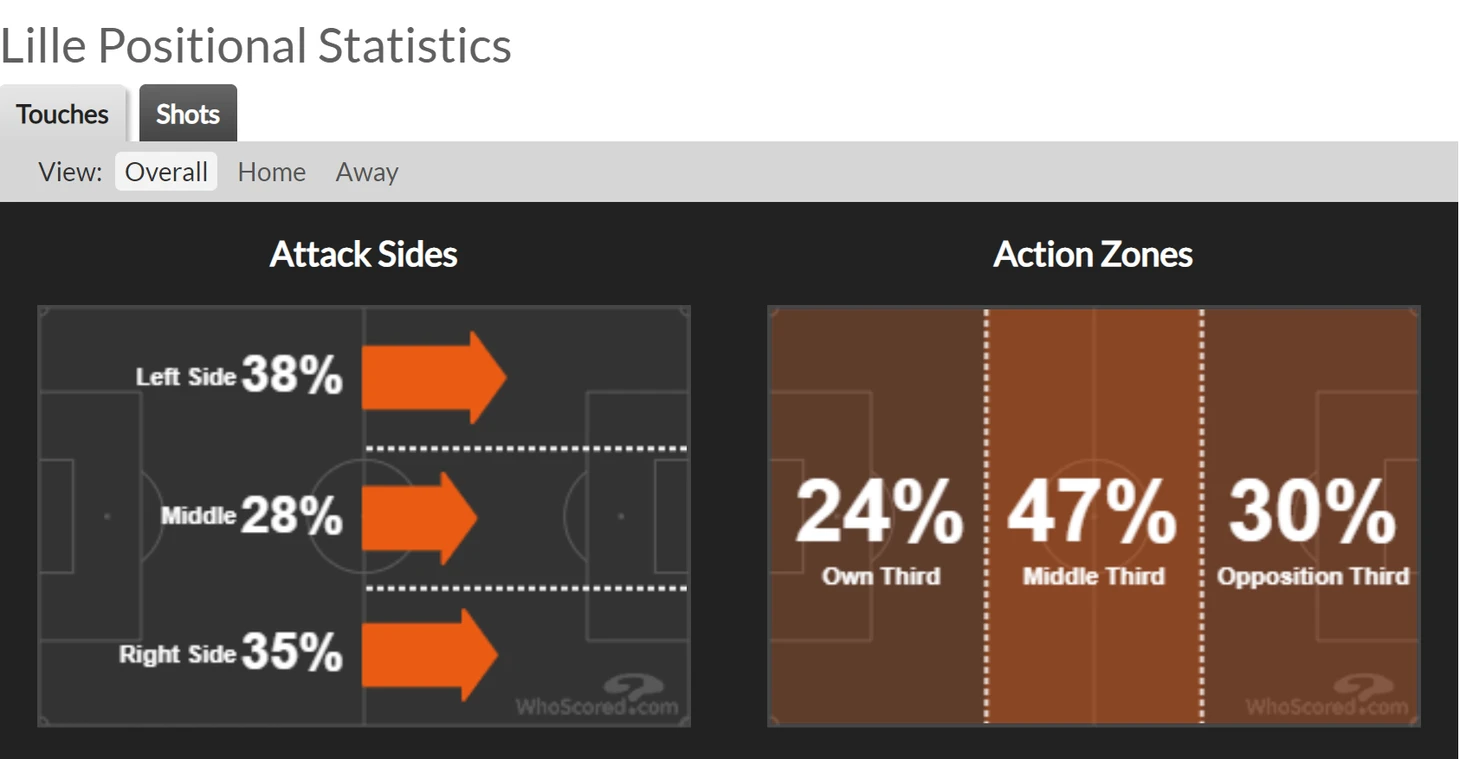Click the Left Side orange arrow
Image resolution: width=1460 pixels, height=759 pixels.
coord(434,378)
